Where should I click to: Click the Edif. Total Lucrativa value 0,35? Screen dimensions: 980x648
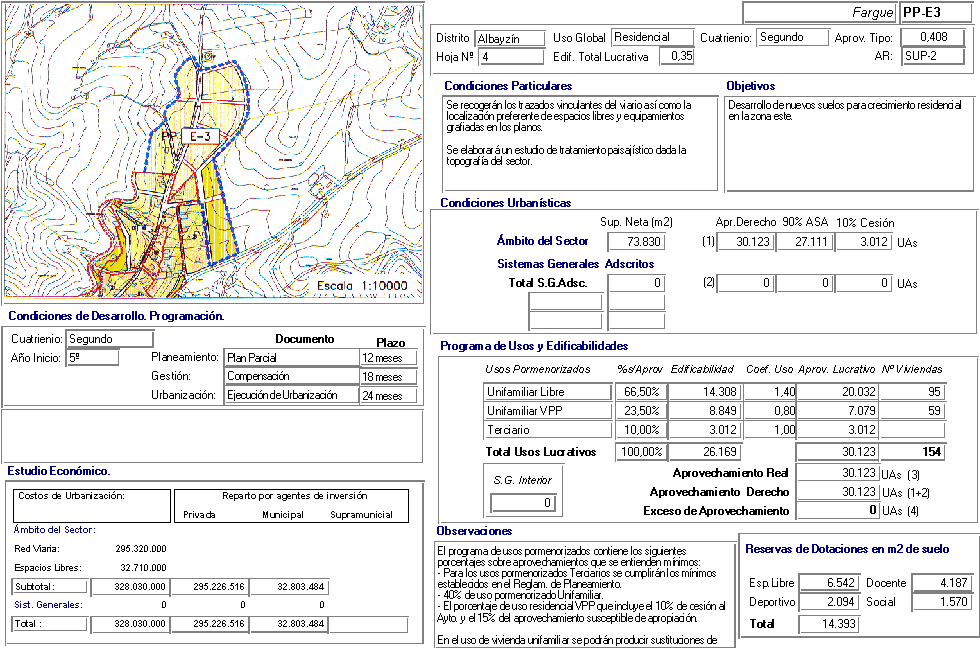(678, 57)
